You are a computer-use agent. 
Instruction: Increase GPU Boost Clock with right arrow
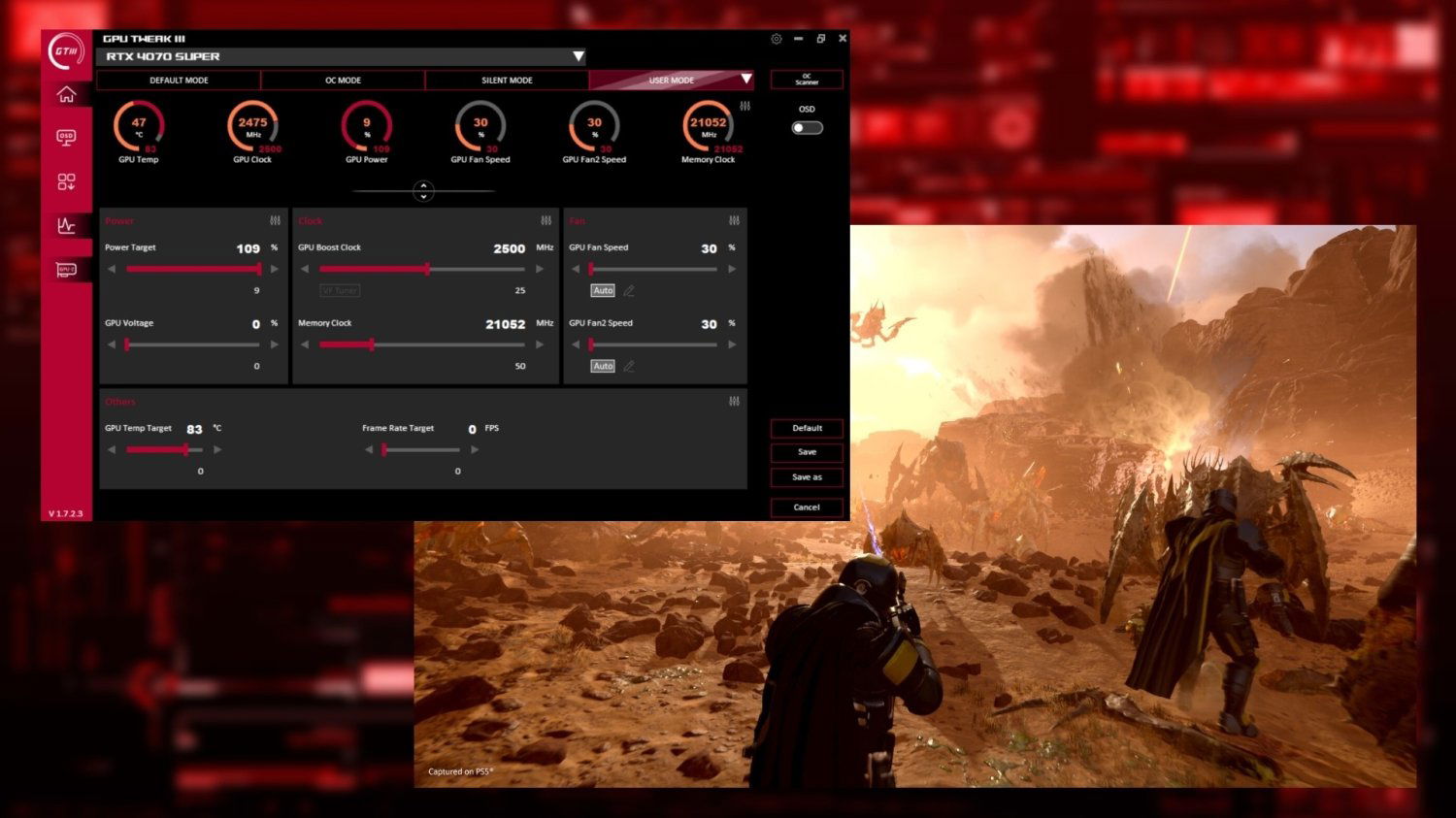point(540,269)
